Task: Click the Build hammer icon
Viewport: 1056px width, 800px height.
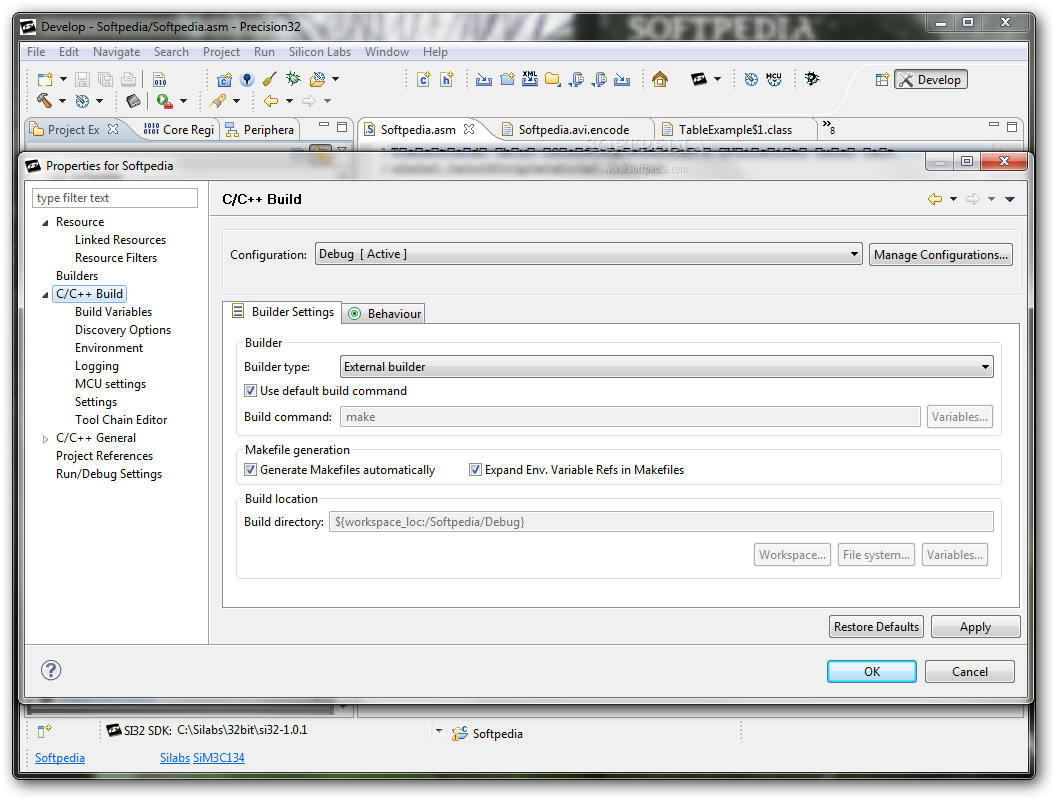Action: (x=44, y=101)
